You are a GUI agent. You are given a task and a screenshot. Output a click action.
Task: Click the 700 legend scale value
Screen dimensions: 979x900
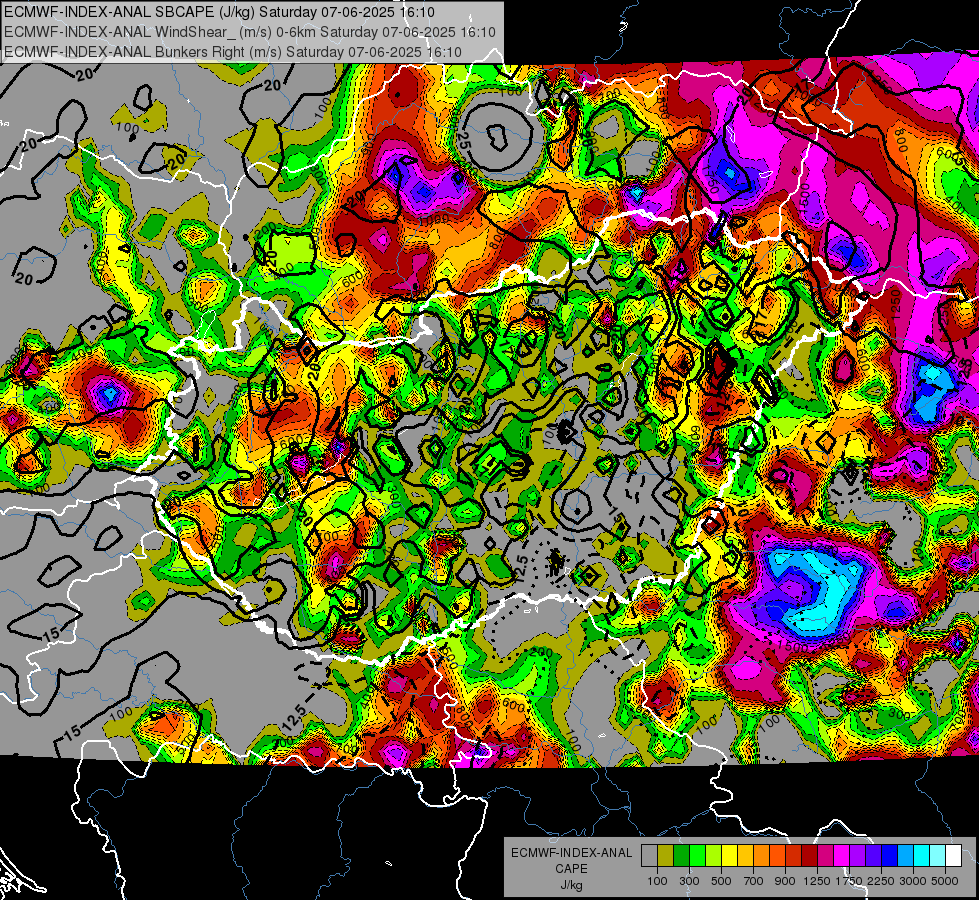[753, 881]
